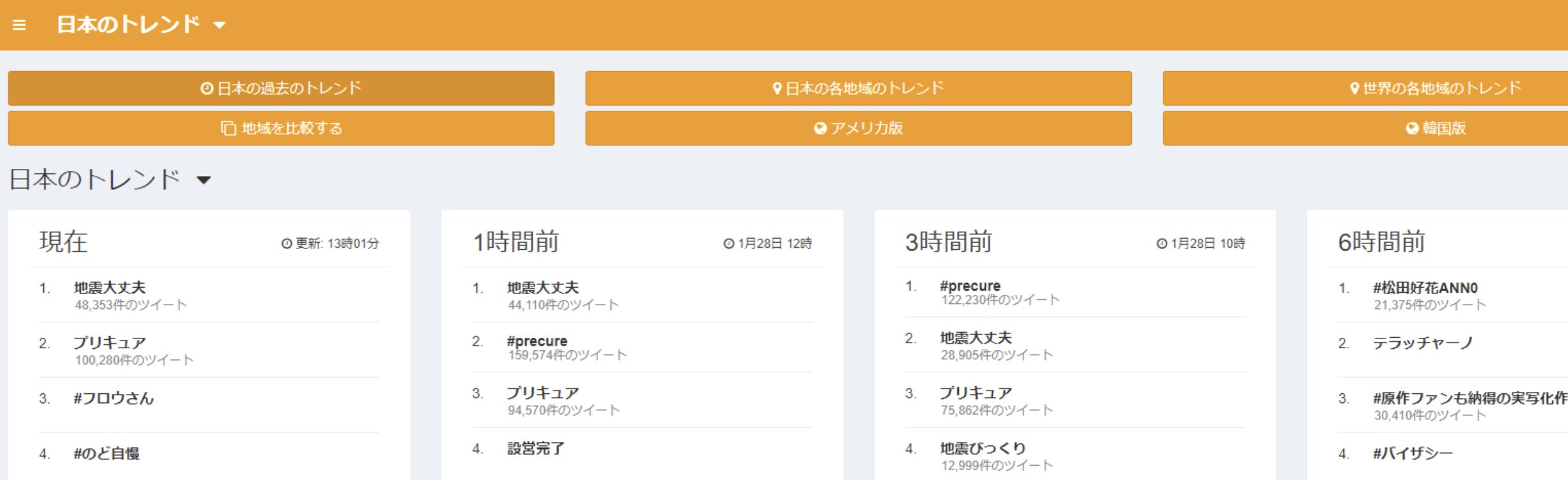Open #precure trend in 3時間前 column
This screenshot has width=1568, height=480.
(x=970, y=286)
